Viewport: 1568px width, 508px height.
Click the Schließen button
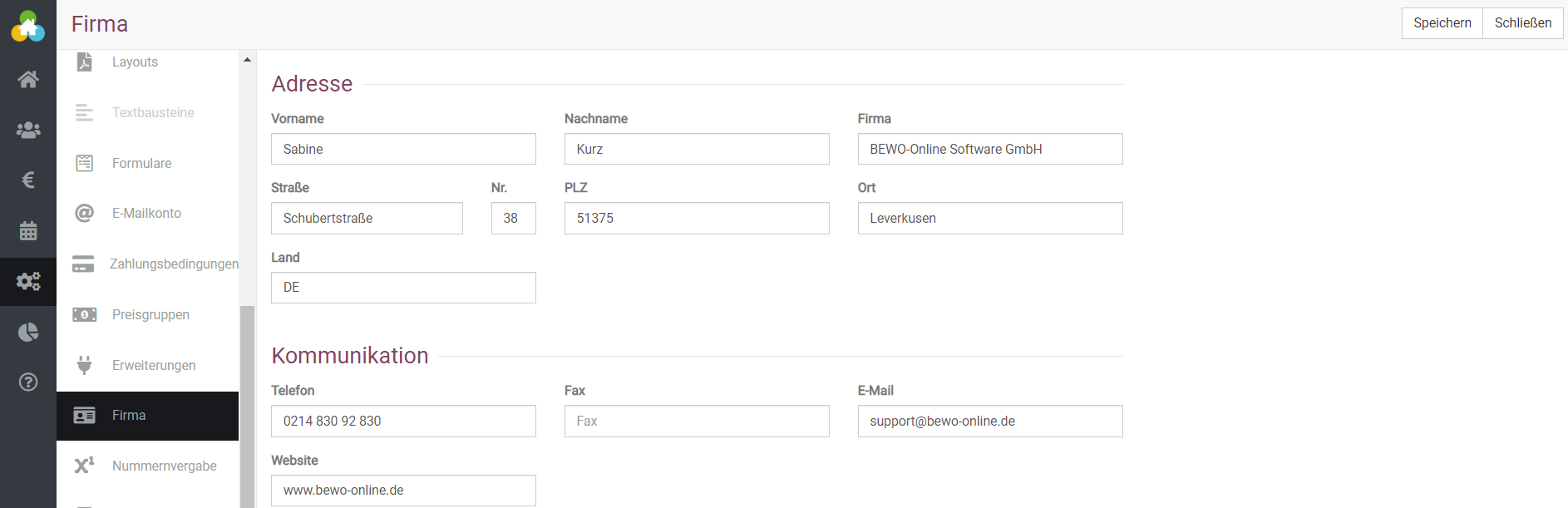click(x=1522, y=23)
